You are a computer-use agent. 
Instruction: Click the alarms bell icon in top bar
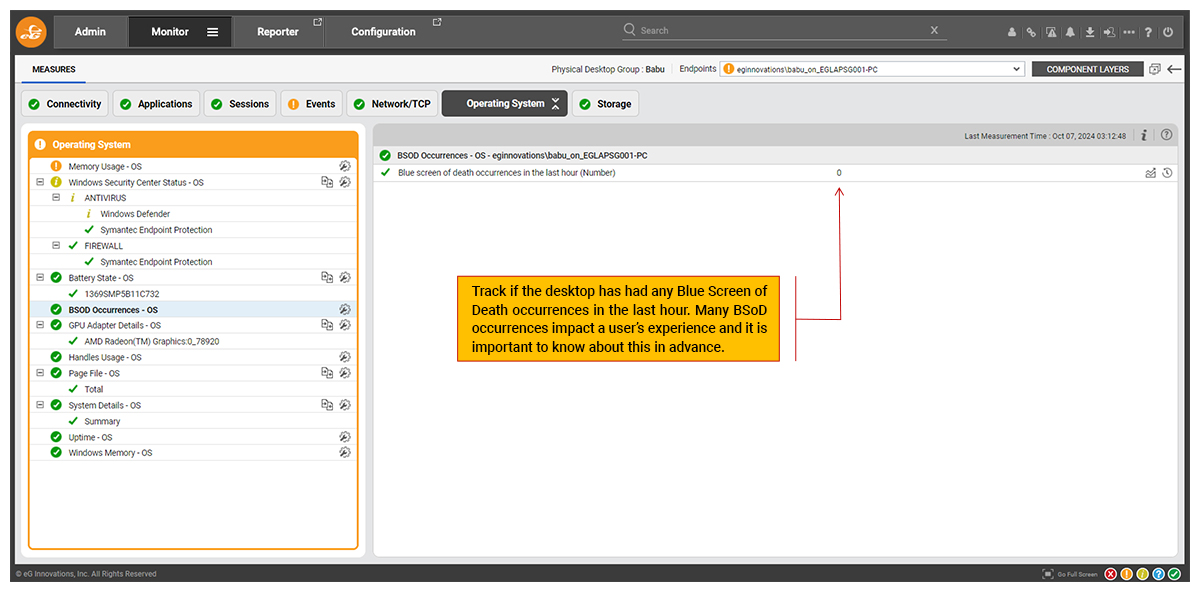click(x=1071, y=32)
